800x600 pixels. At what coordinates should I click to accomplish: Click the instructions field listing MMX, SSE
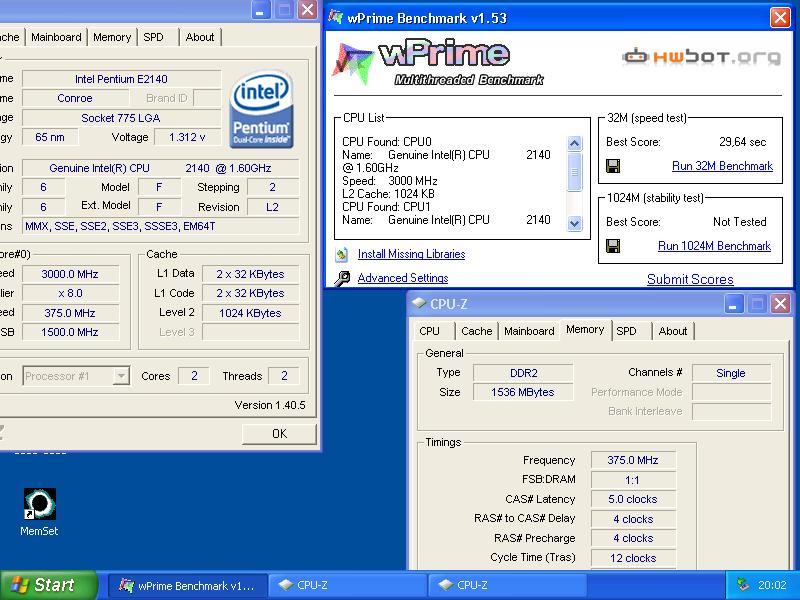[161, 226]
